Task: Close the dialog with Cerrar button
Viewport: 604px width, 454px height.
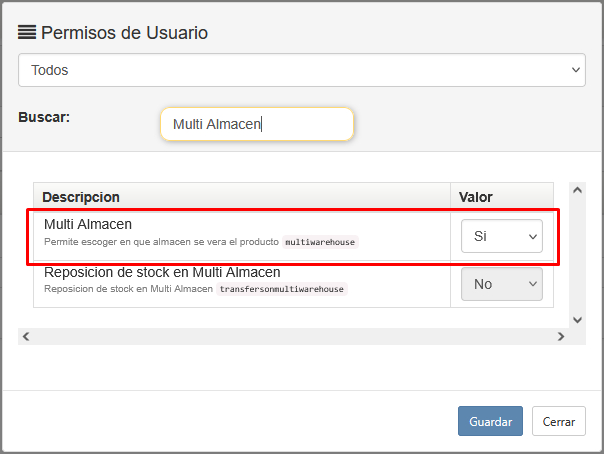Action: coord(559,421)
